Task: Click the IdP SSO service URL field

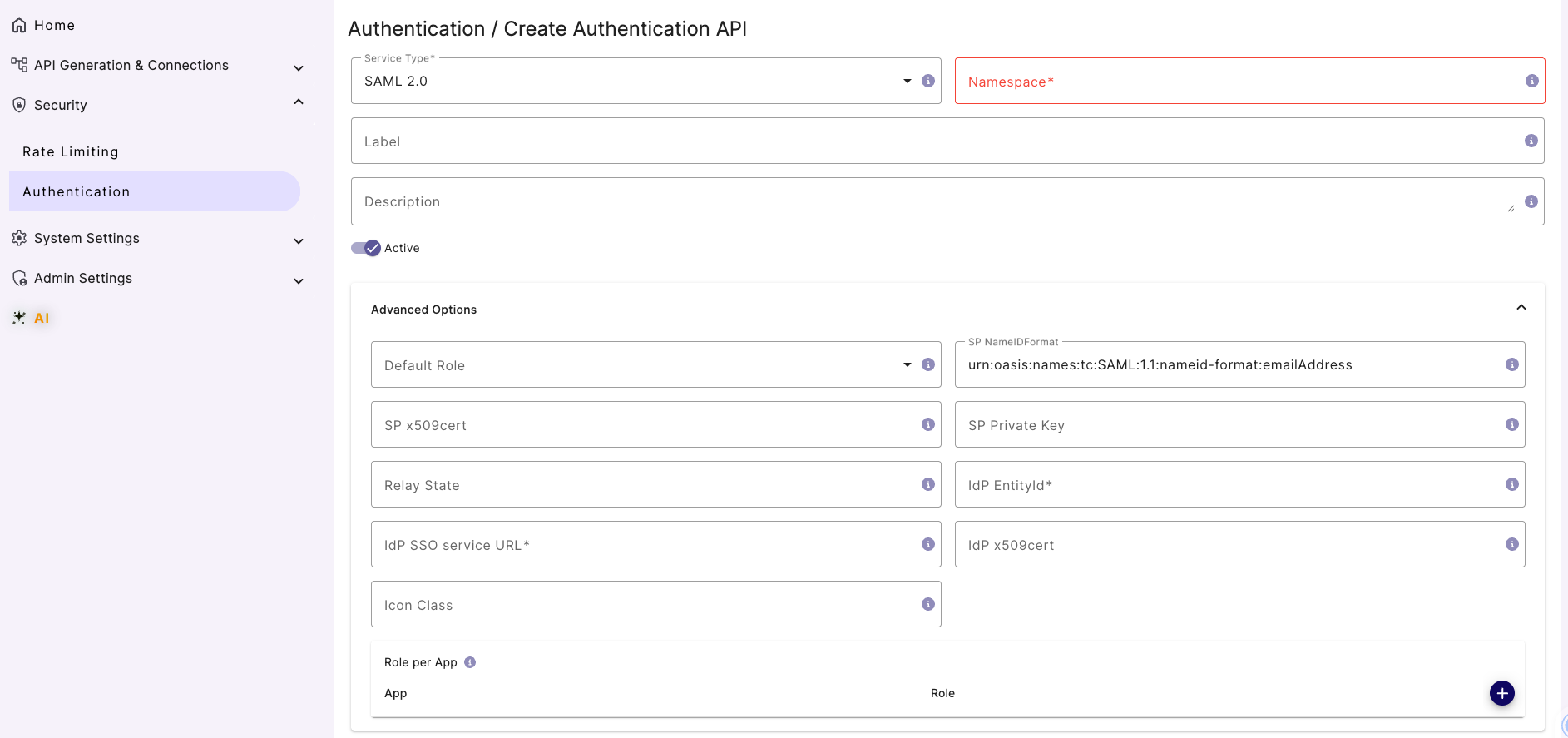Action: (x=645, y=544)
